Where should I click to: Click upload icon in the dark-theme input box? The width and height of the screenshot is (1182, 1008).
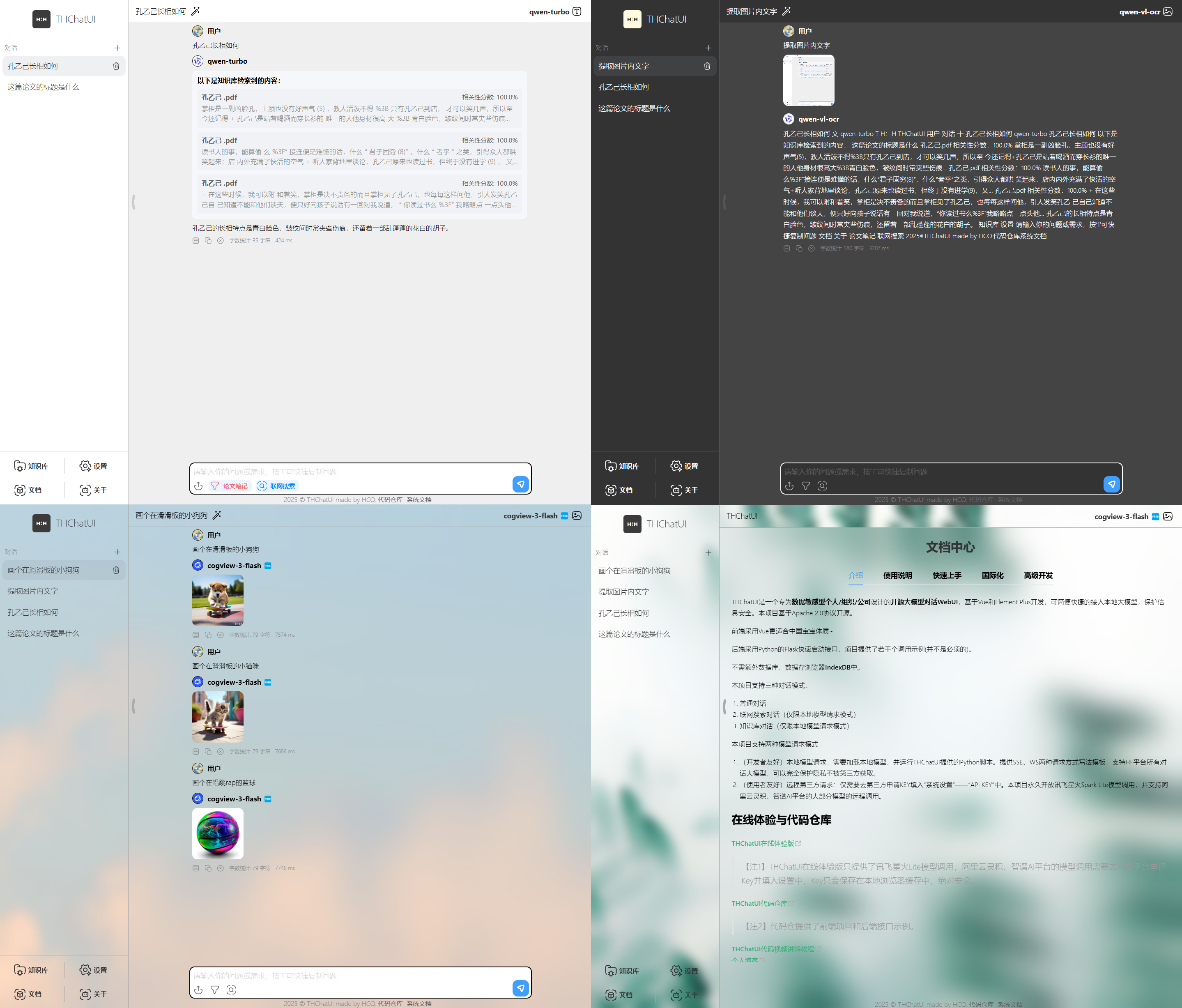(789, 486)
